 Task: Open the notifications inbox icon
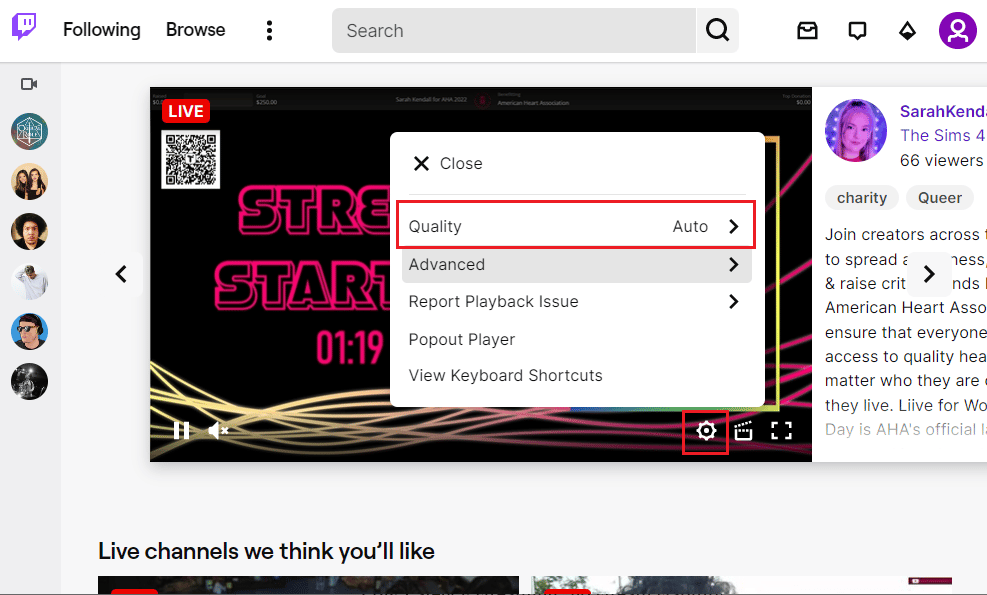(807, 30)
